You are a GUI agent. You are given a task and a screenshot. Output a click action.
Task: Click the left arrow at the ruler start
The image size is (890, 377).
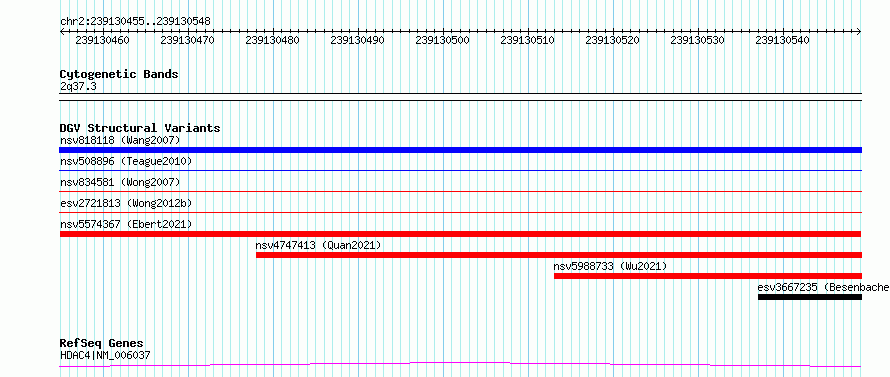62,32
